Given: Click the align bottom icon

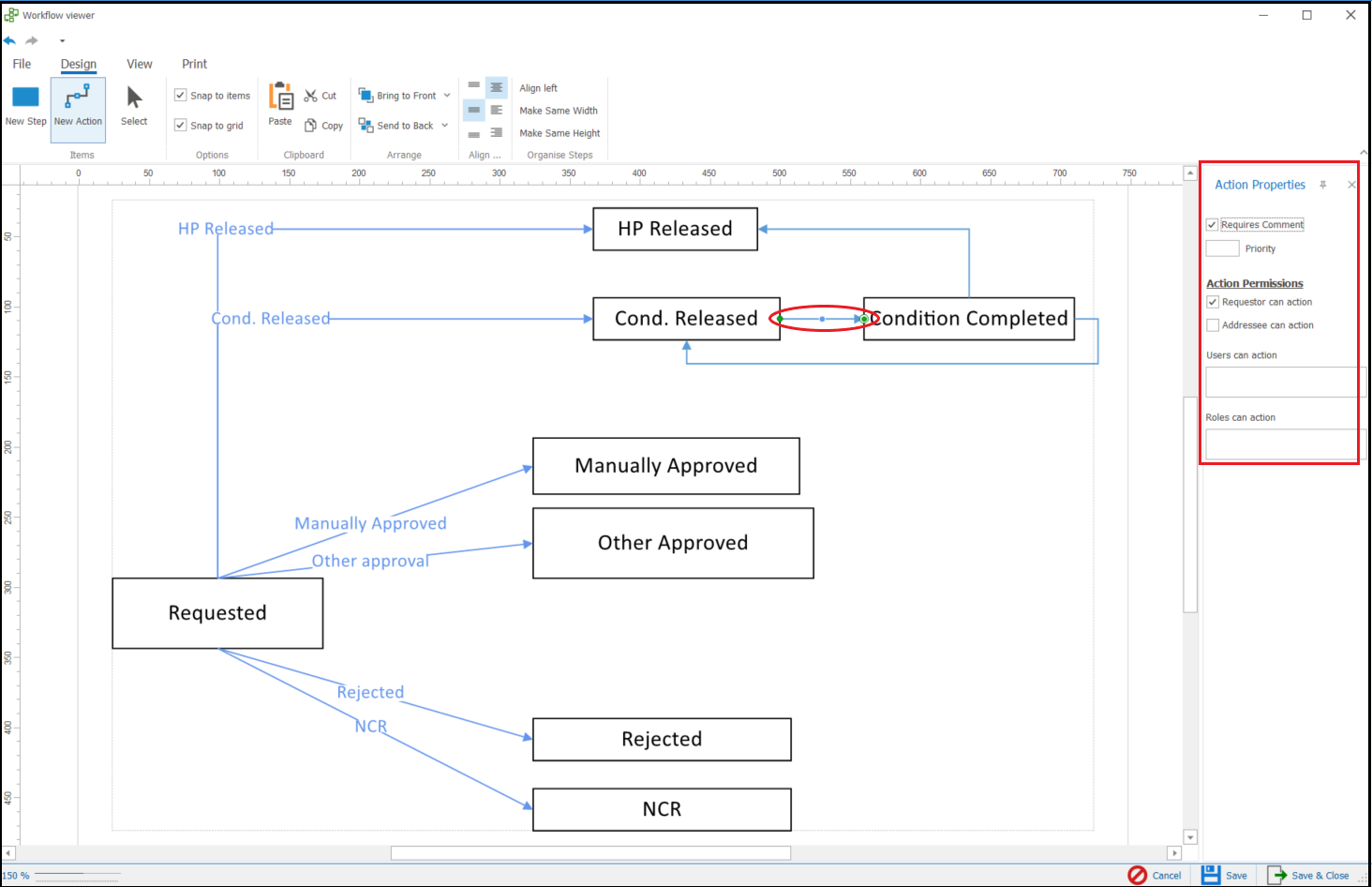Looking at the screenshot, I should (474, 133).
